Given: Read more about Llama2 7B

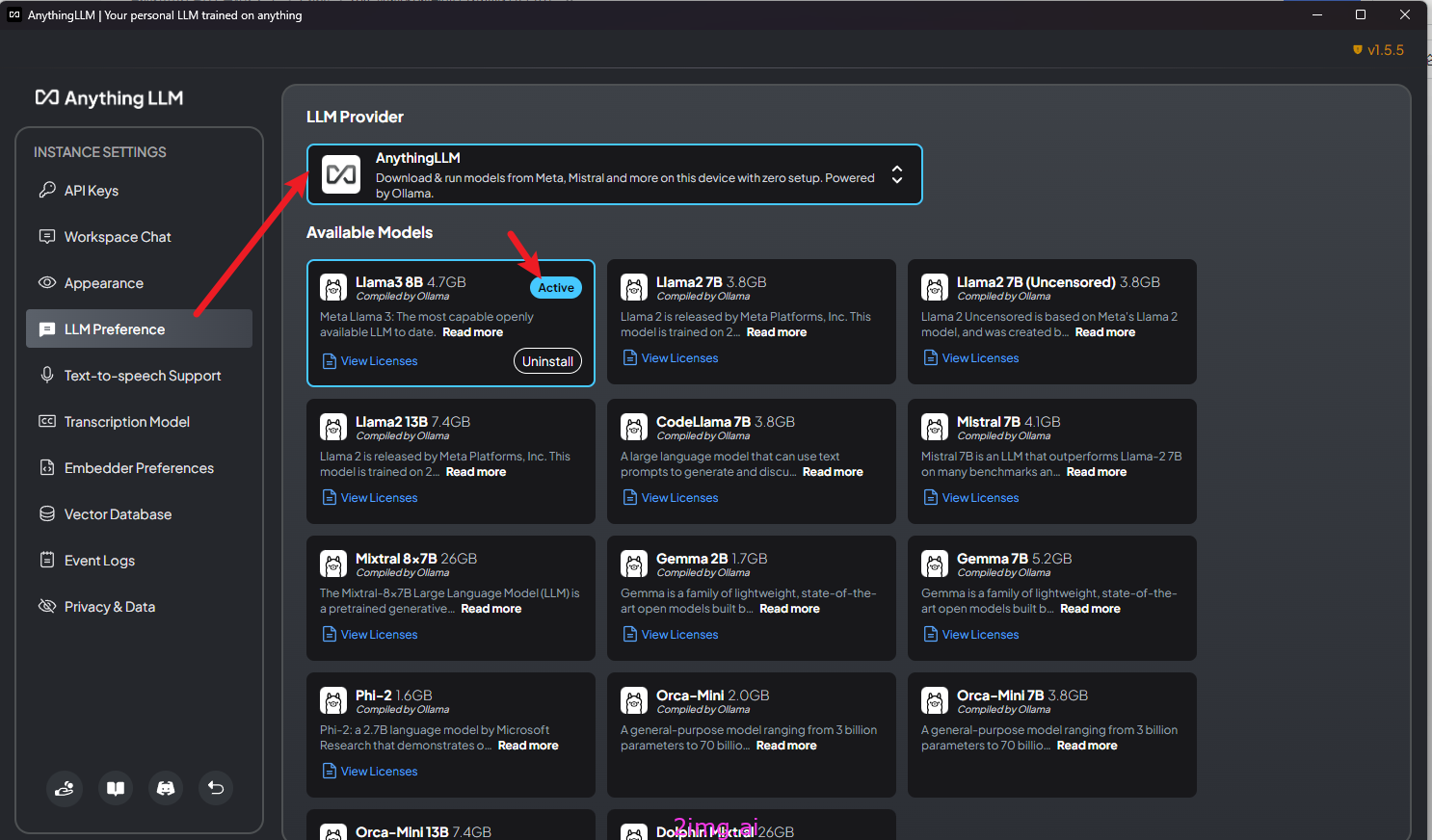Looking at the screenshot, I should coord(777,332).
